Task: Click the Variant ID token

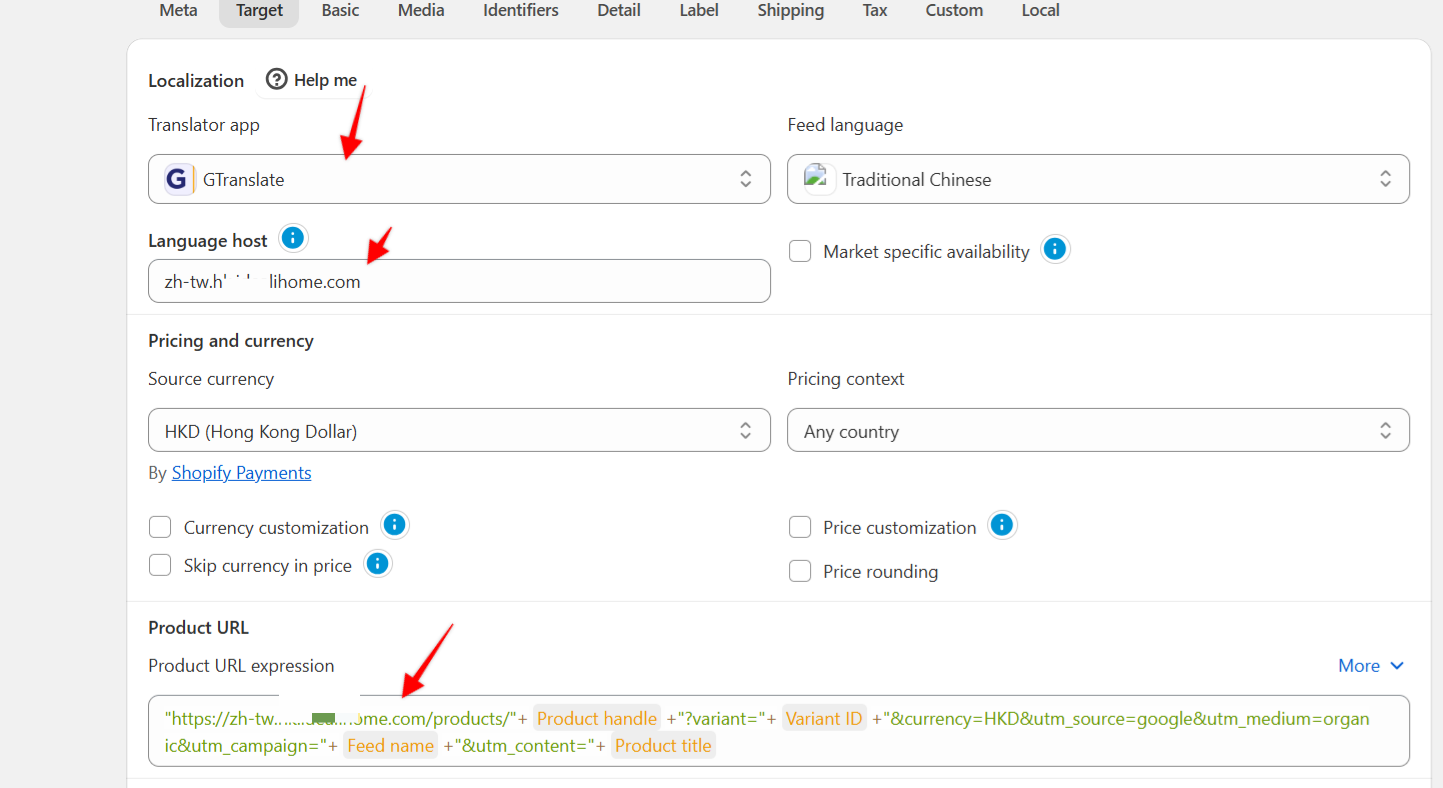Action: (x=824, y=718)
